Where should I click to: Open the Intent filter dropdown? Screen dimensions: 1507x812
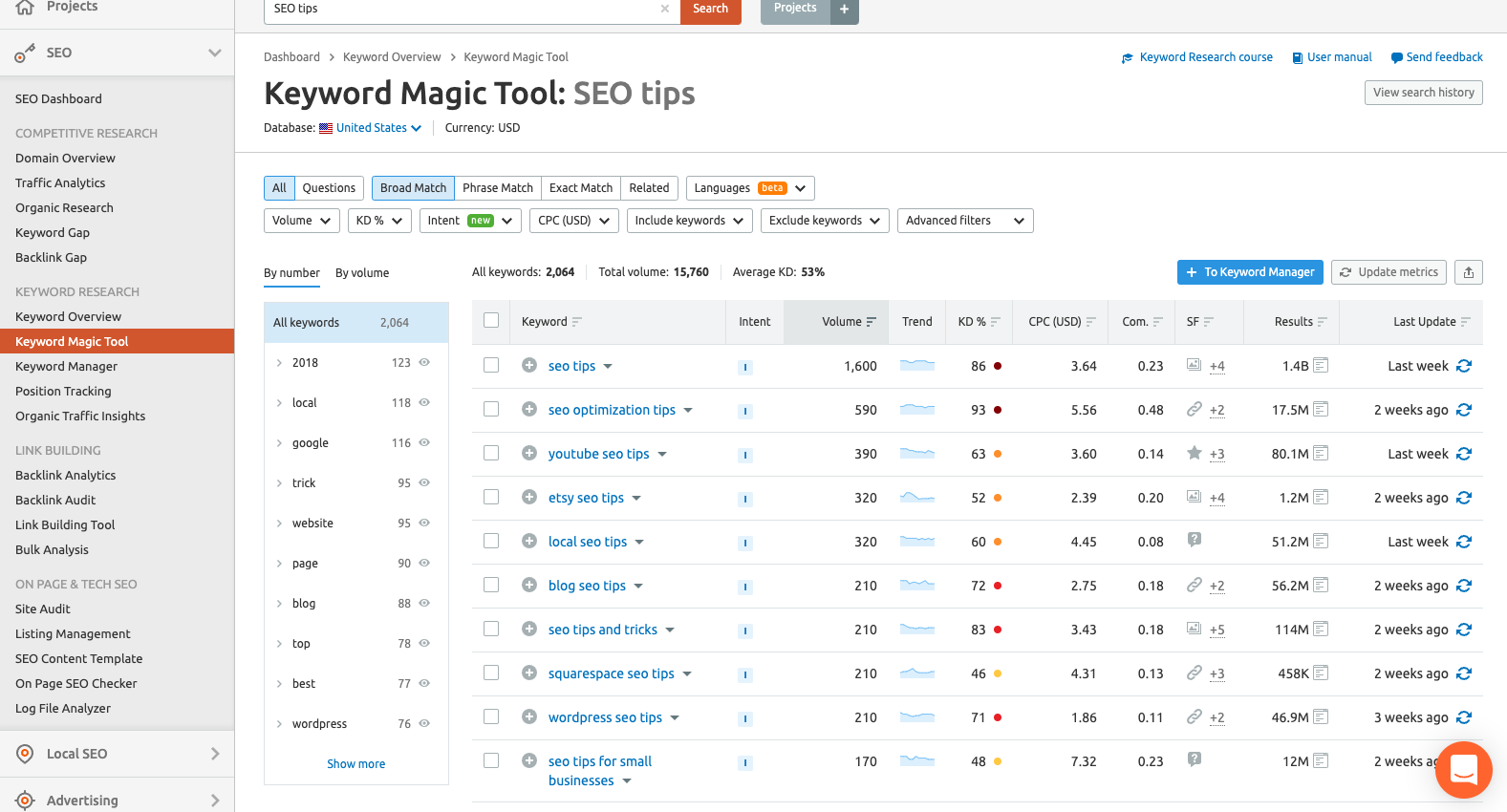(x=470, y=221)
